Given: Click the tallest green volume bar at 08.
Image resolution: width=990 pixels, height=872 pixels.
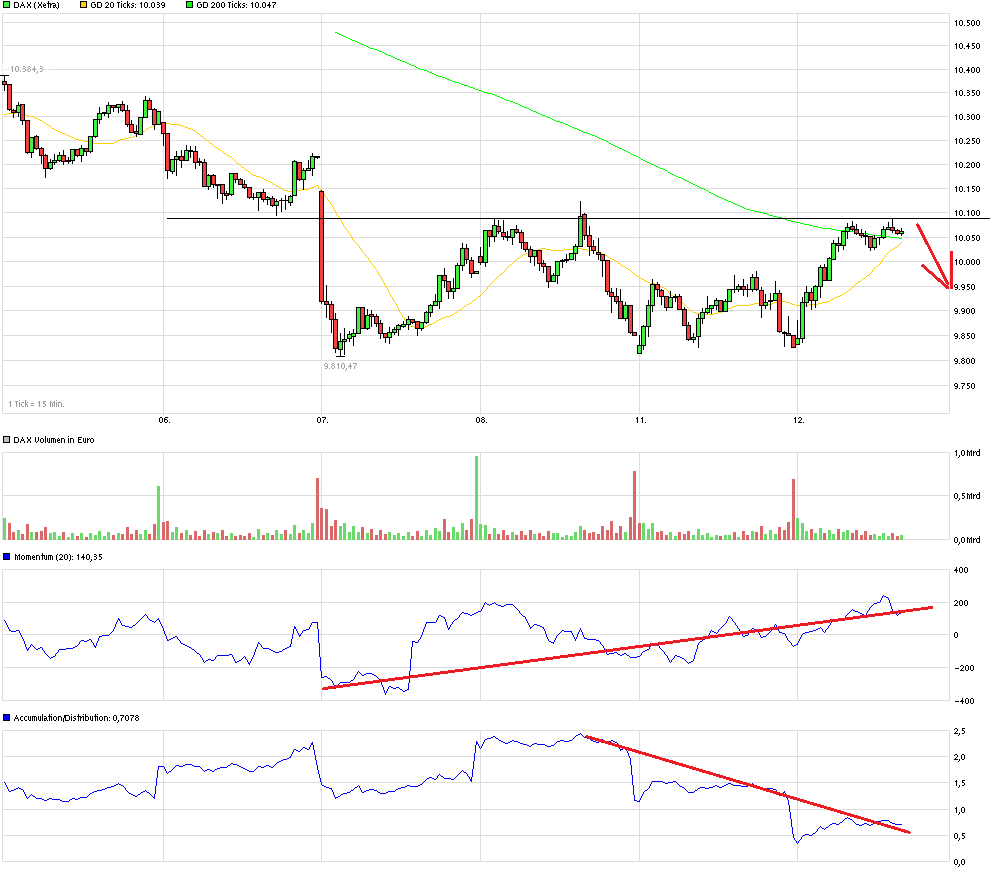Looking at the screenshot, I should (477, 498).
